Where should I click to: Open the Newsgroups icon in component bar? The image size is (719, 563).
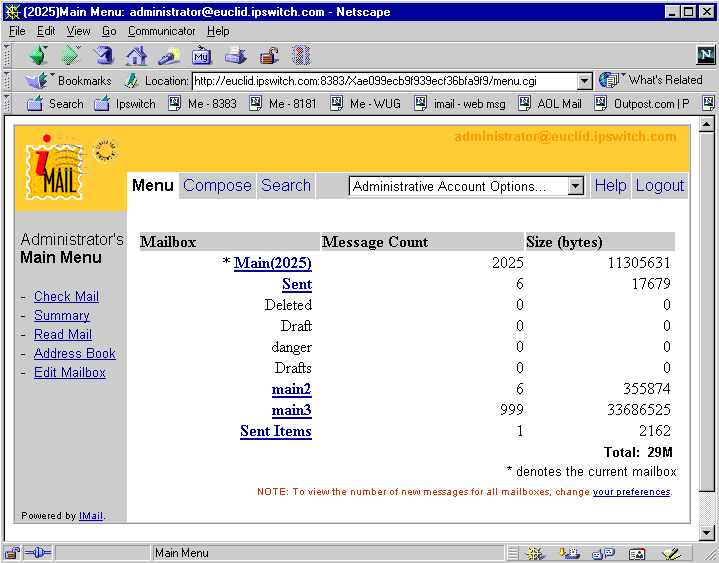(603, 554)
